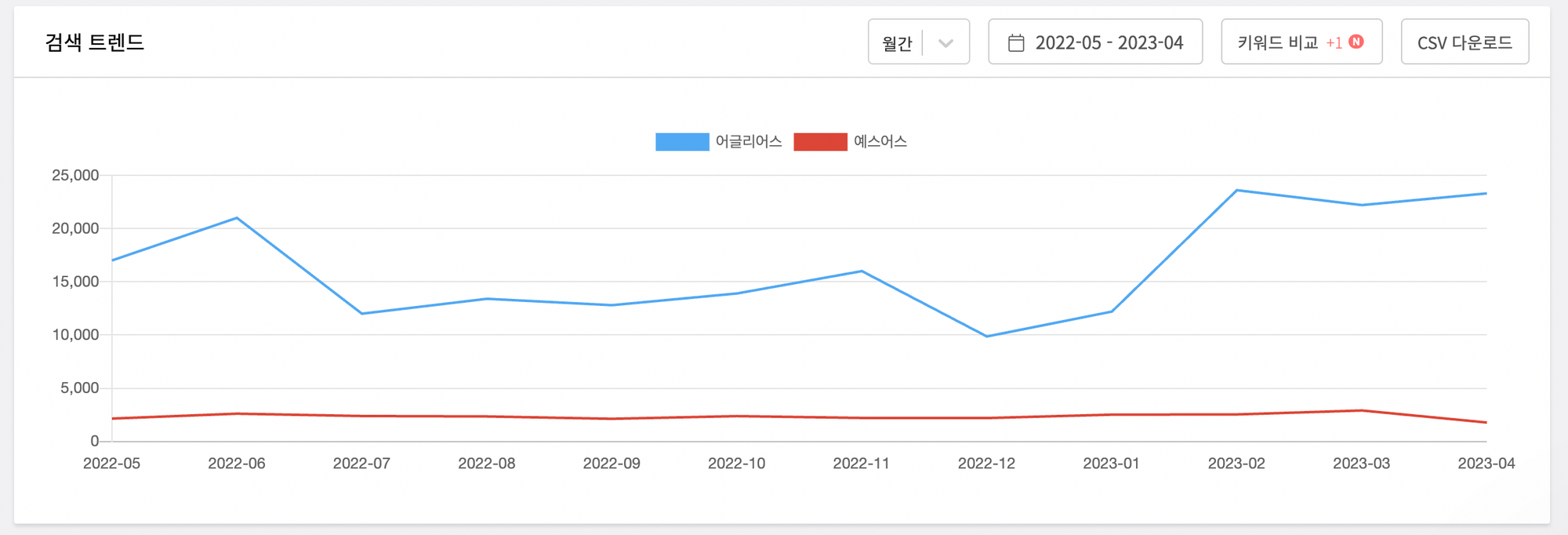Viewport: 1568px width, 535px height.
Task: Open the 월간 period dropdown
Action: (x=918, y=42)
